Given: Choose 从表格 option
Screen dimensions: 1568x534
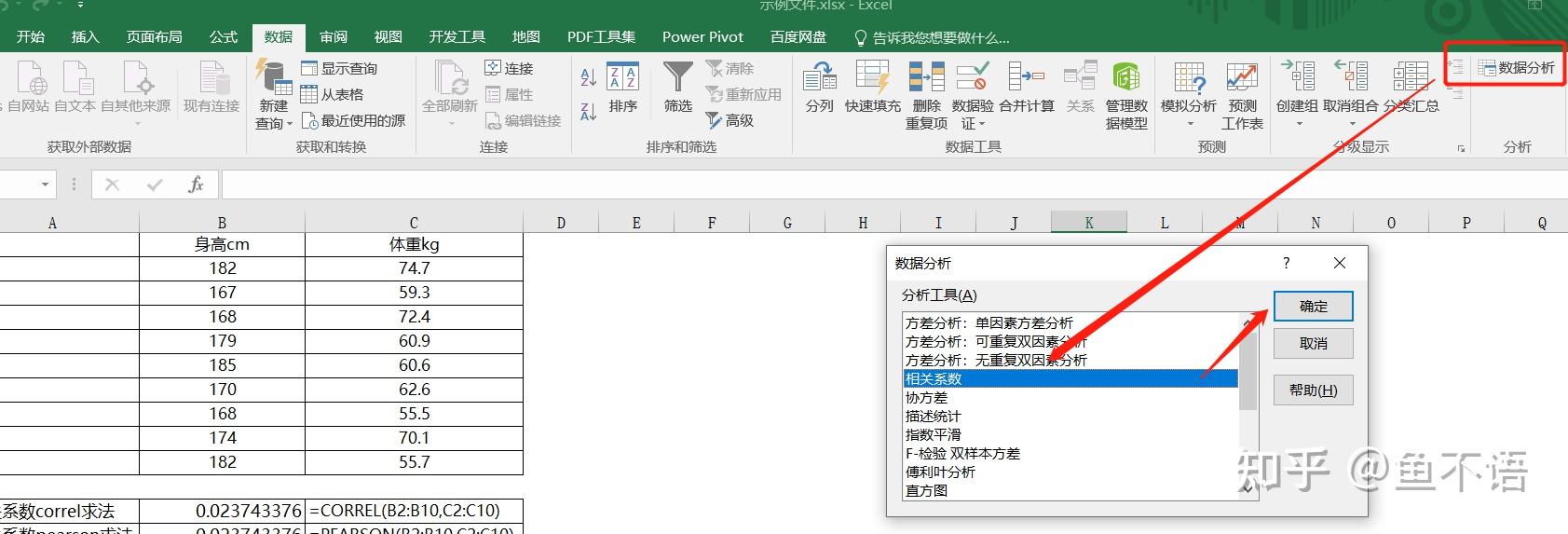Looking at the screenshot, I should [332, 94].
